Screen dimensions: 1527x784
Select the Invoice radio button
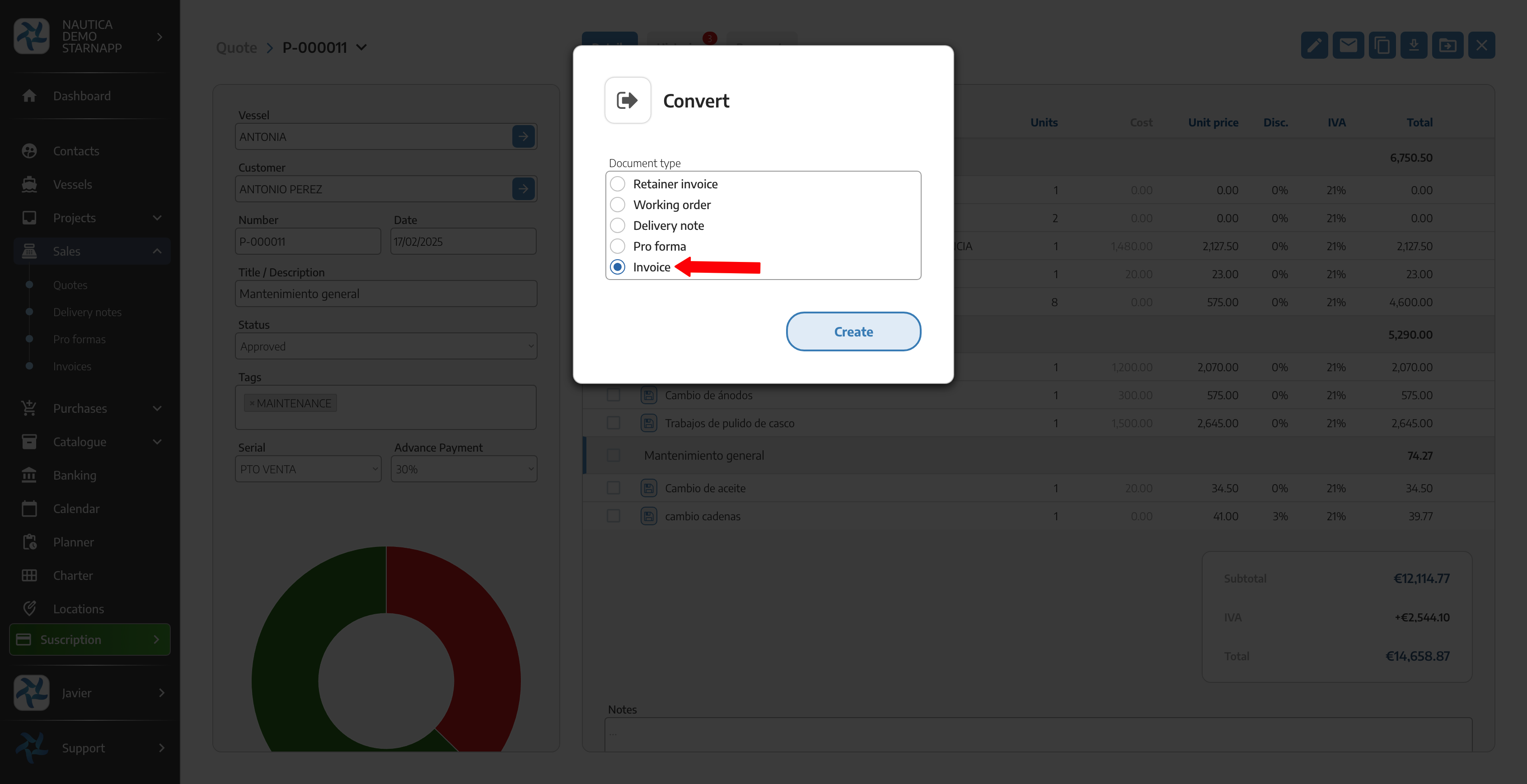point(617,266)
